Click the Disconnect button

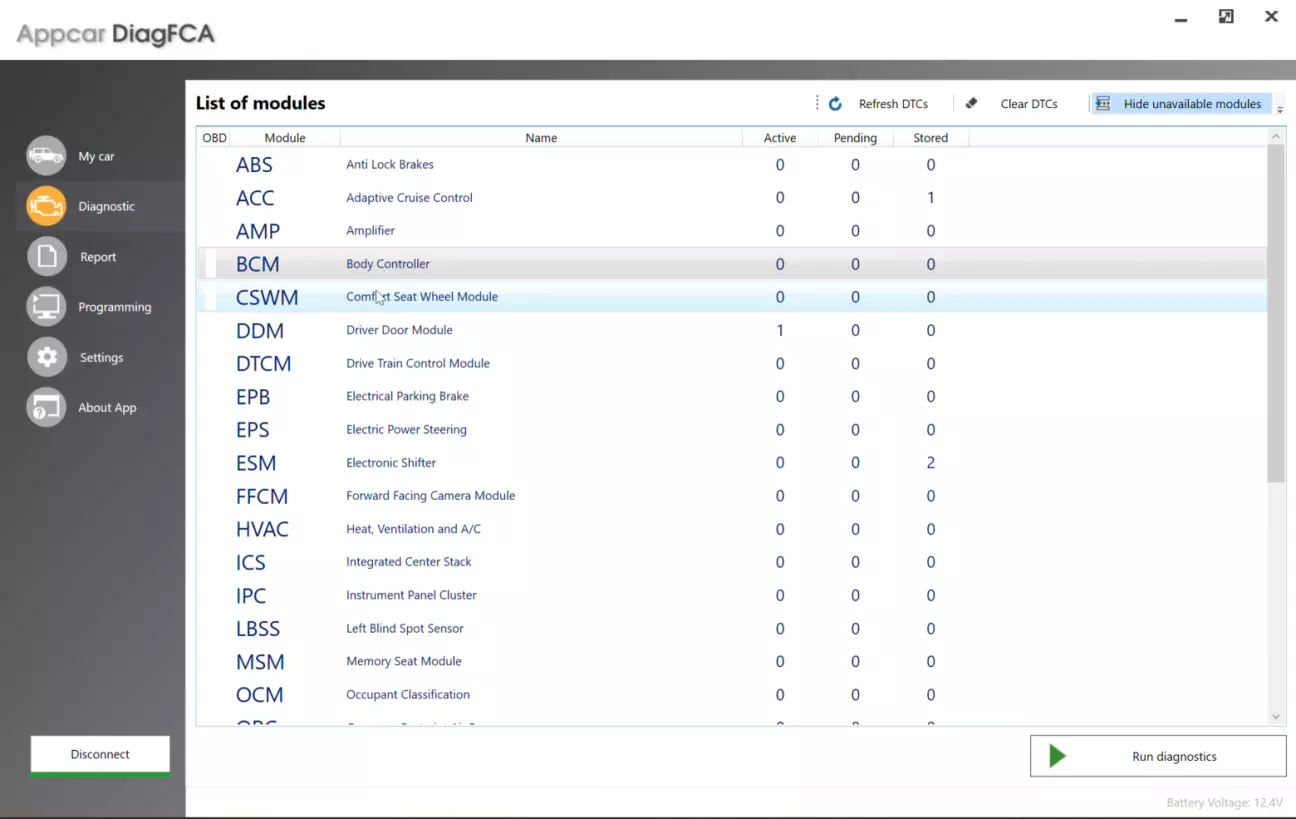(x=100, y=754)
